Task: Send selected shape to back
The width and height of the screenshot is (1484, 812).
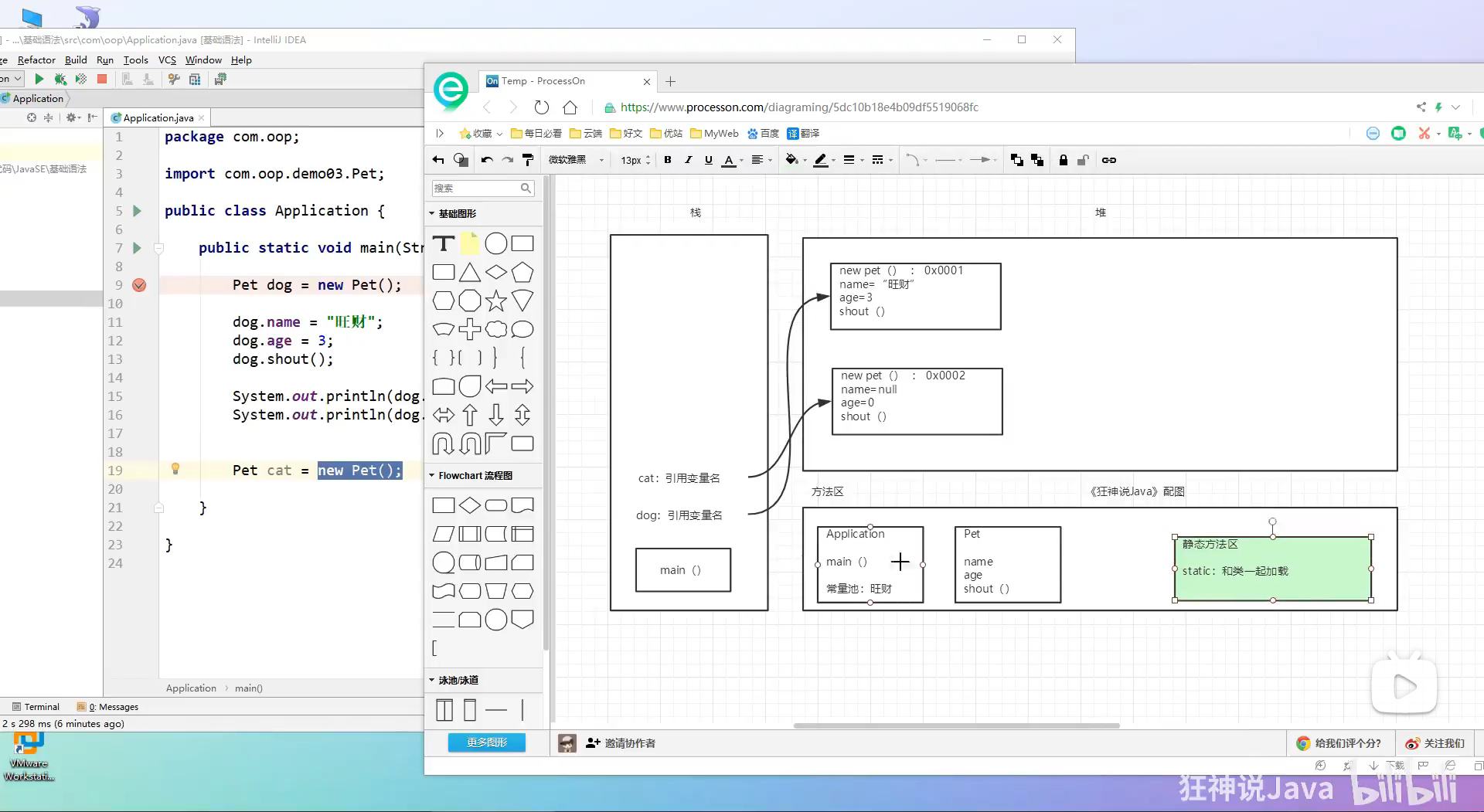Action: point(1037,160)
